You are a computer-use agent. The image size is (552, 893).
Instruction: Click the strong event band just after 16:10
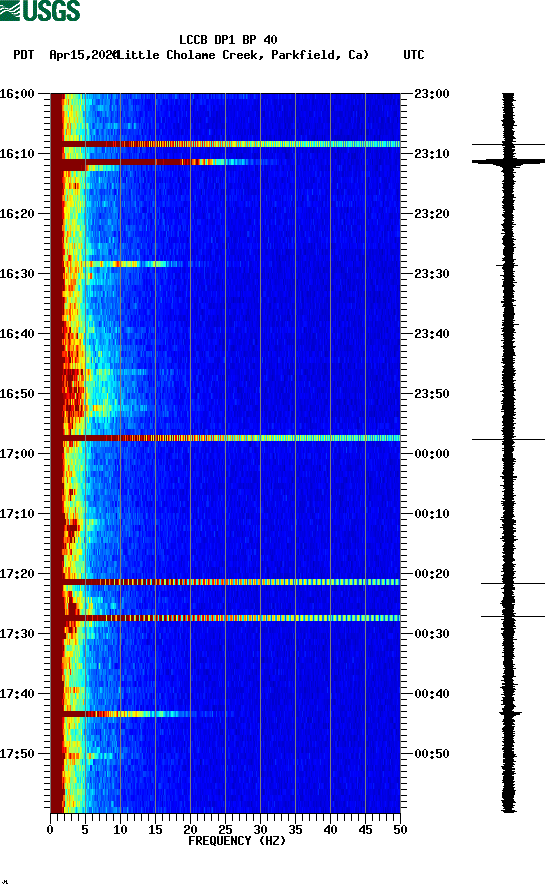pyautogui.click(x=165, y=163)
